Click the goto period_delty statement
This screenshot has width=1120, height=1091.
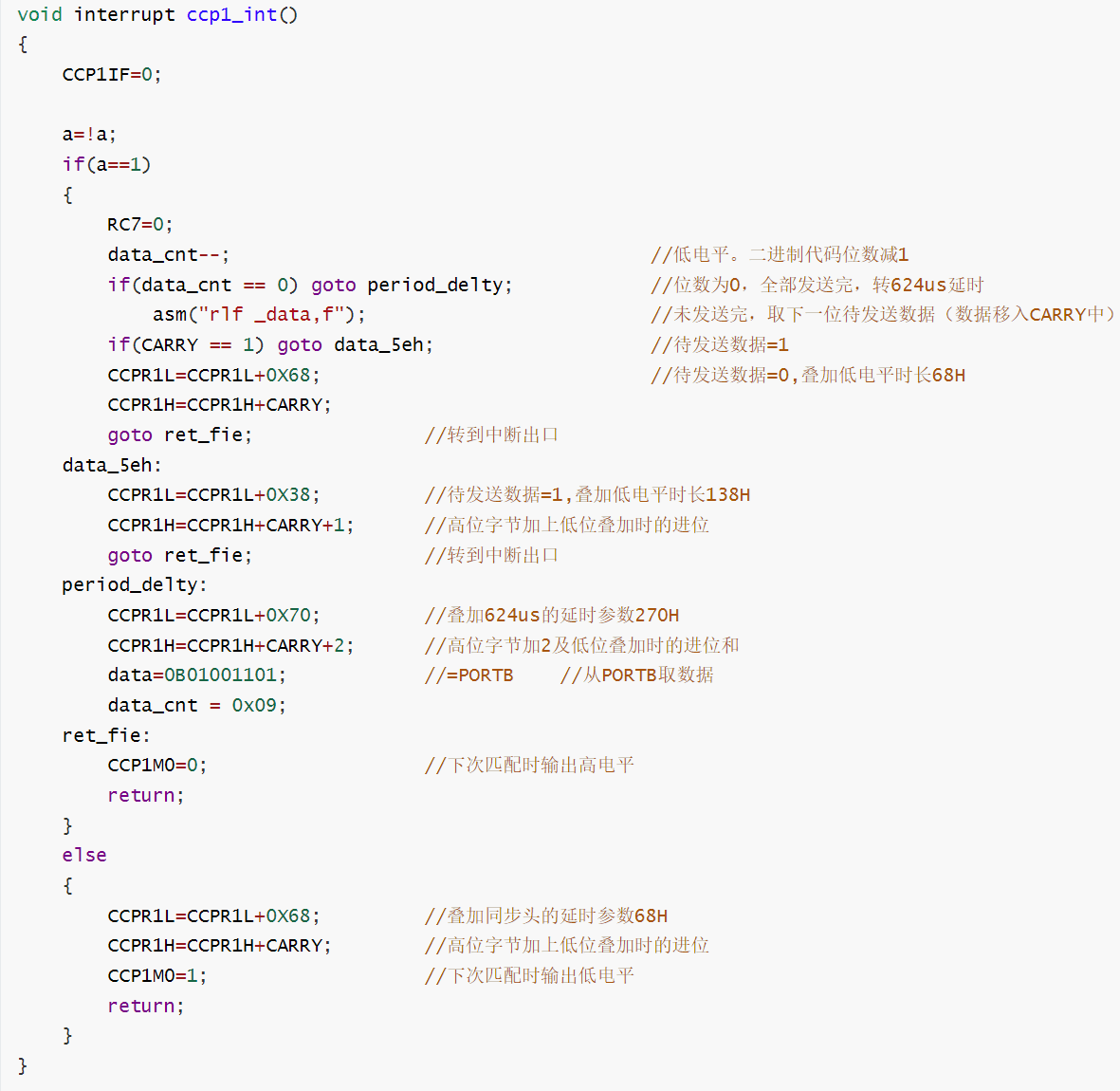click(412, 285)
